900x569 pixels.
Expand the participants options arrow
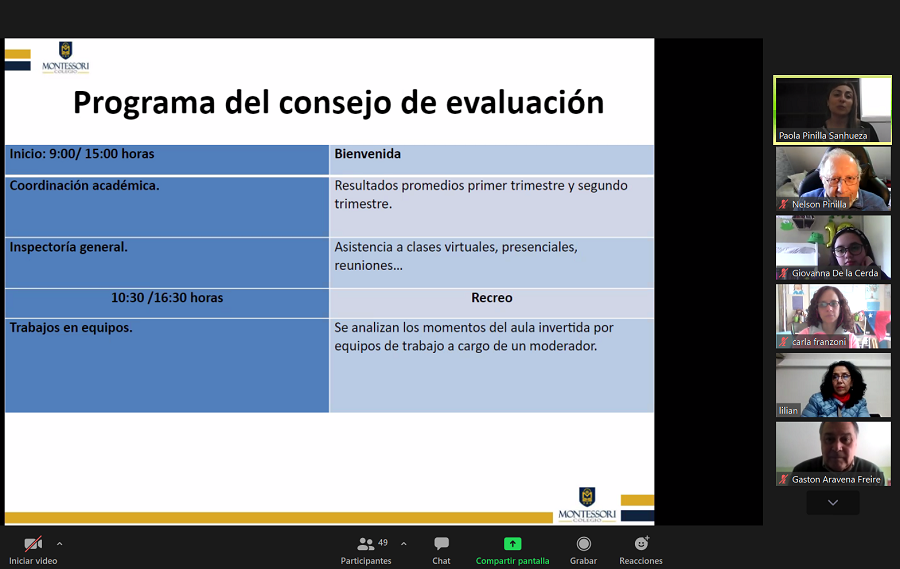(404, 543)
